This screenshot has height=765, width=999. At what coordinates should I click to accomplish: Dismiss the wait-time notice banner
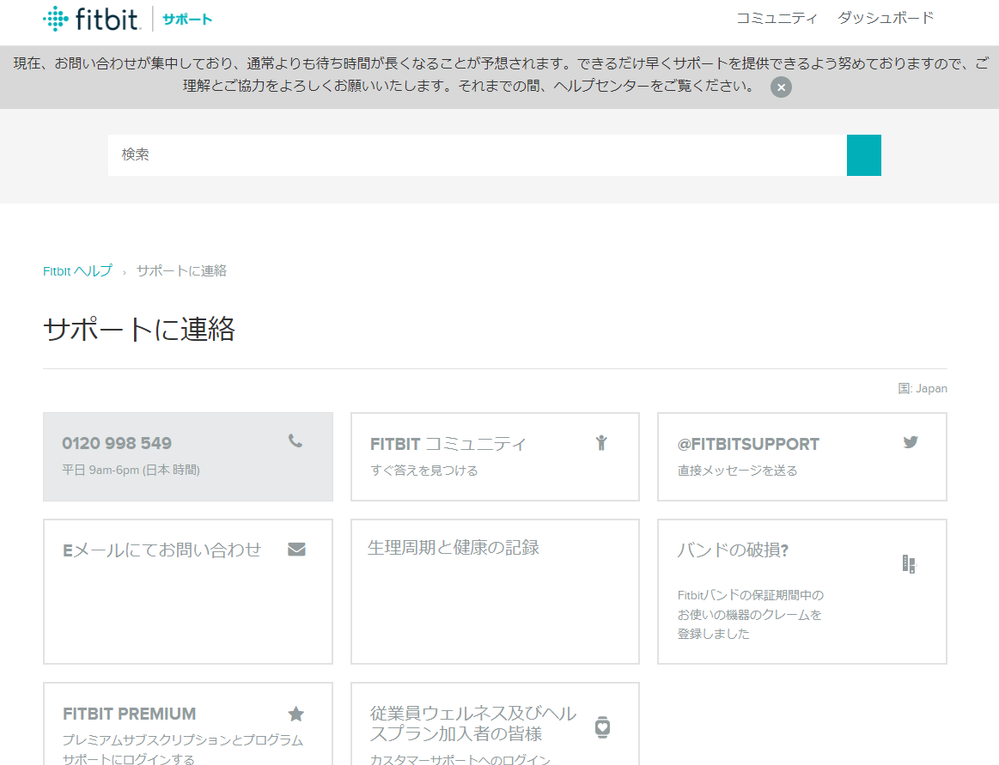(781, 87)
